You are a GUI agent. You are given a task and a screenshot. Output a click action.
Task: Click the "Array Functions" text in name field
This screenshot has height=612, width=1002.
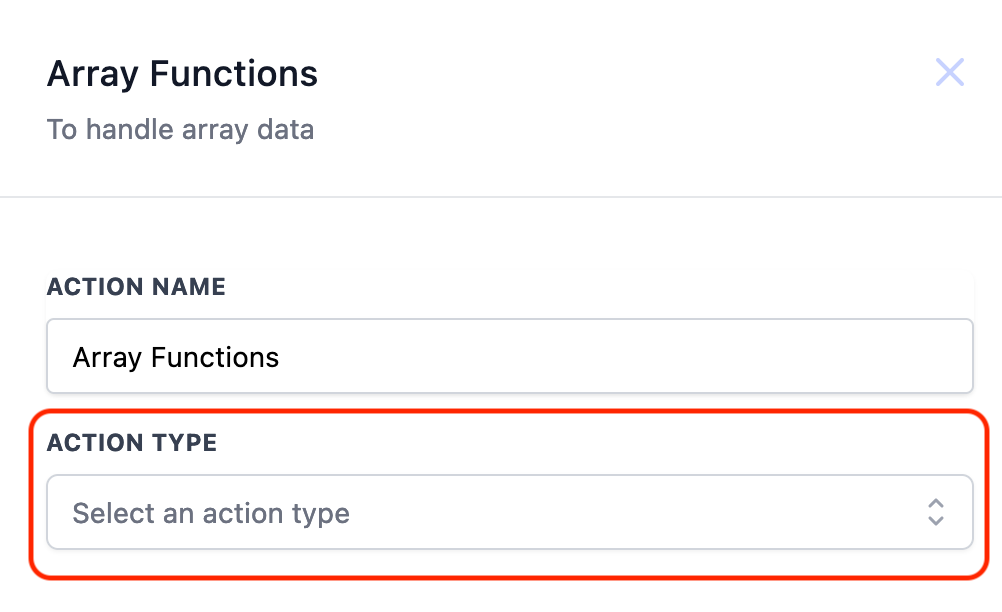pyautogui.click(x=175, y=357)
